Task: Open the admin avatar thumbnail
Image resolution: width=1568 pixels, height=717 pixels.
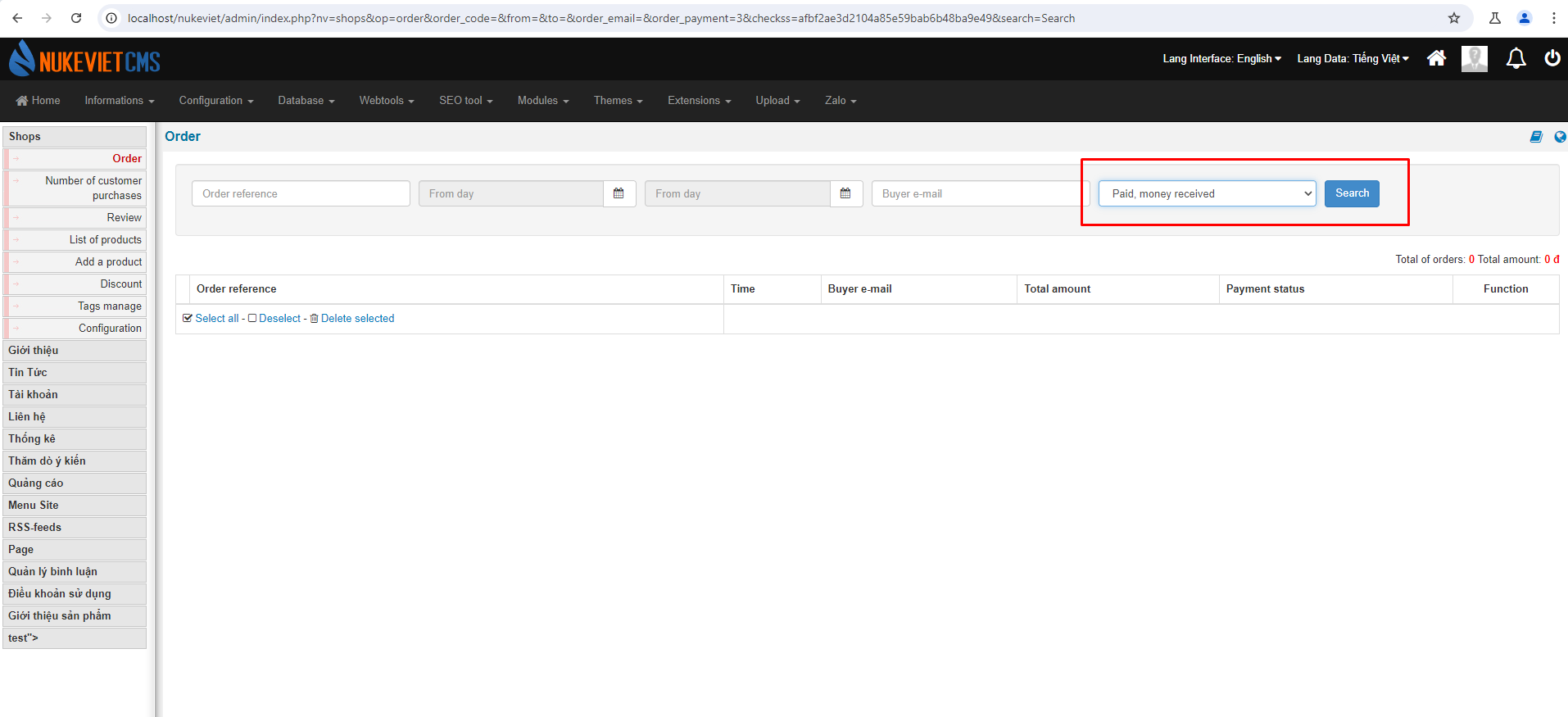Action: click(1475, 58)
